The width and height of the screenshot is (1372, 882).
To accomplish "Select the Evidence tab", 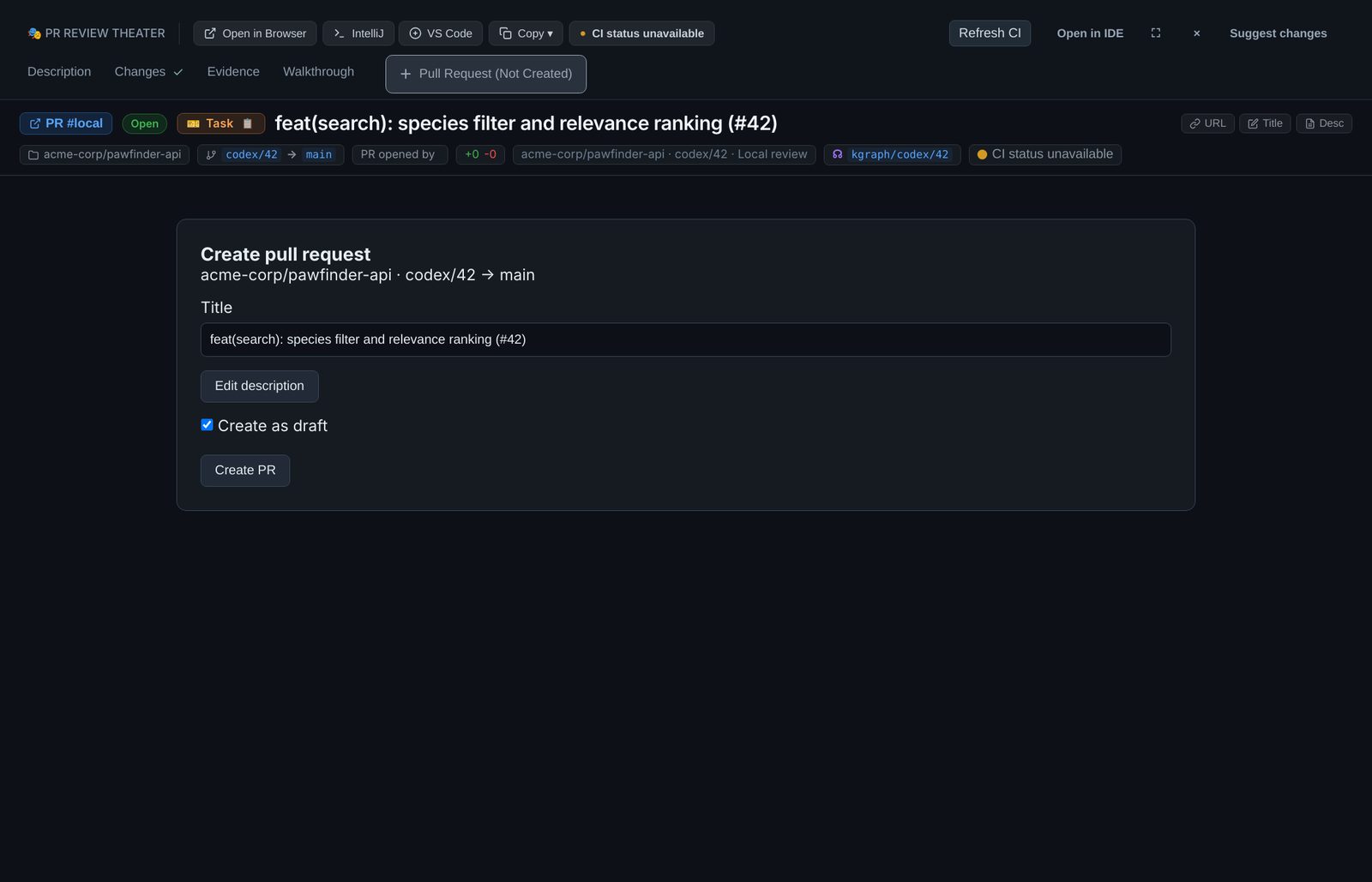I will [233, 72].
